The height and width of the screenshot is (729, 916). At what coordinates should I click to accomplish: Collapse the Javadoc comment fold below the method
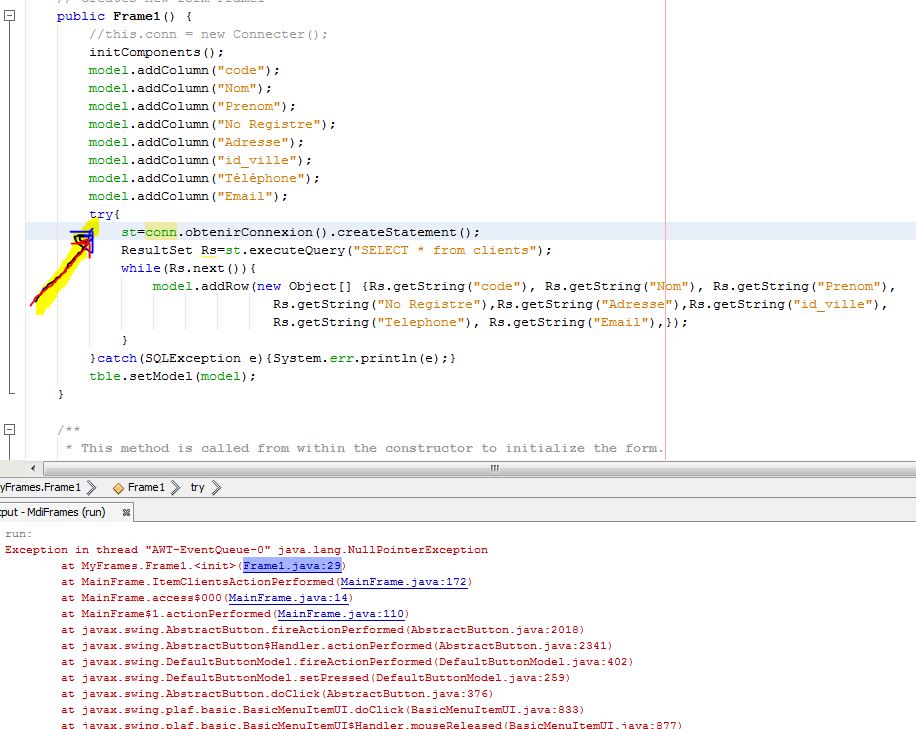coord(8,428)
